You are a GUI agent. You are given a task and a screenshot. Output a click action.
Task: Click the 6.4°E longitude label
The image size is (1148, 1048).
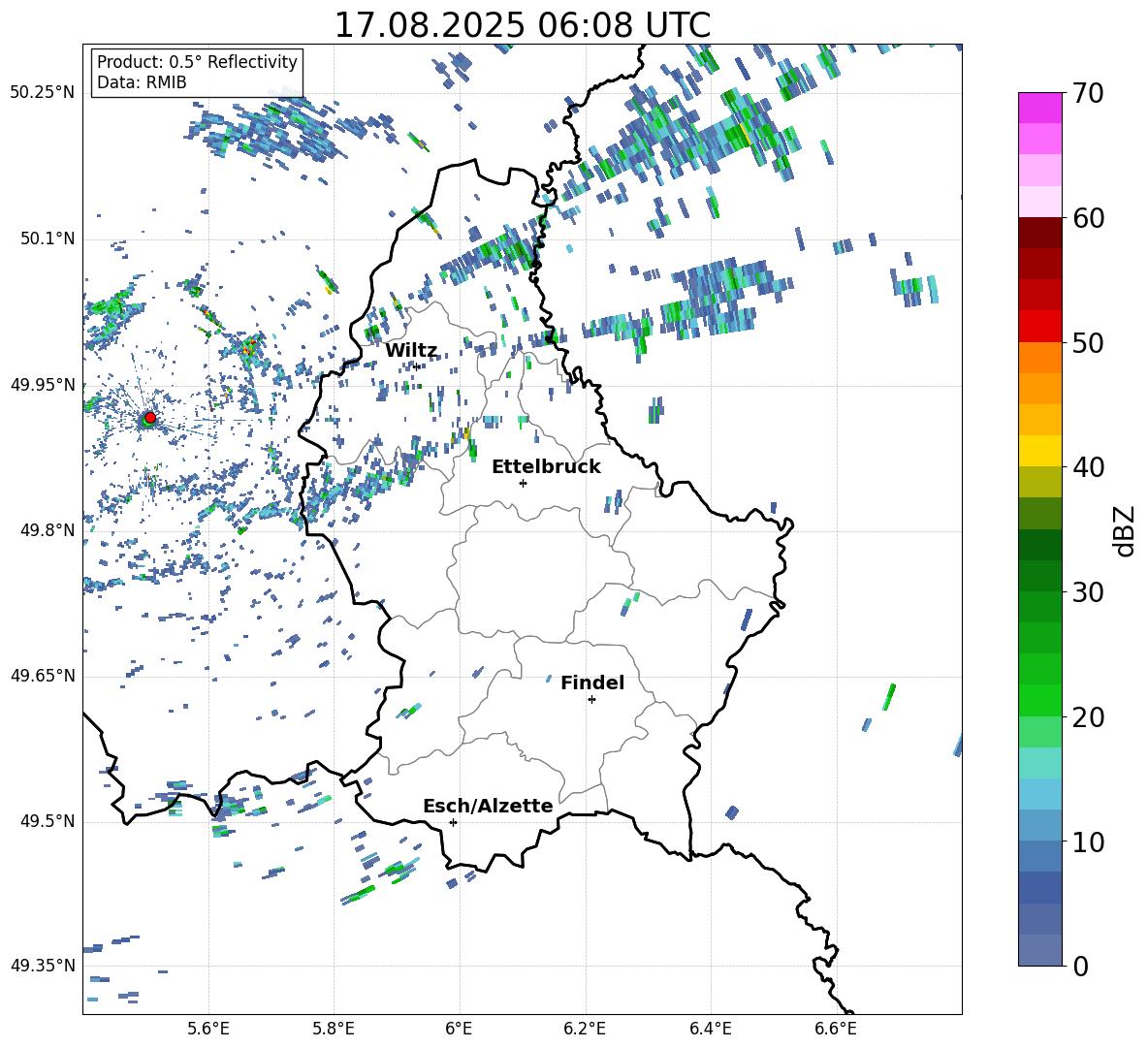click(x=710, y=1029)
